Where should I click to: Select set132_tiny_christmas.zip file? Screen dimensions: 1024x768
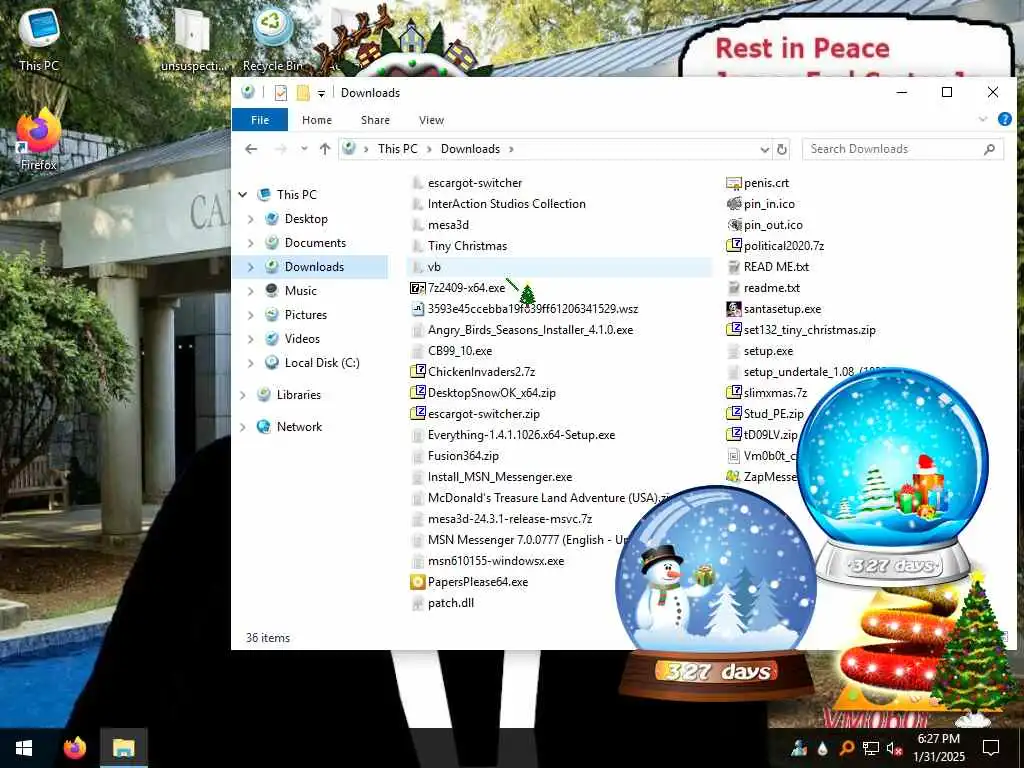tap(809, 330)
